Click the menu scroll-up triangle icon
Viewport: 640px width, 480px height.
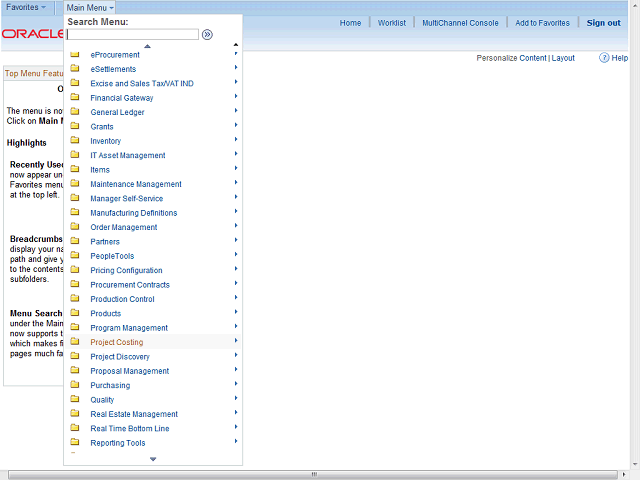(x=147, y=46)
